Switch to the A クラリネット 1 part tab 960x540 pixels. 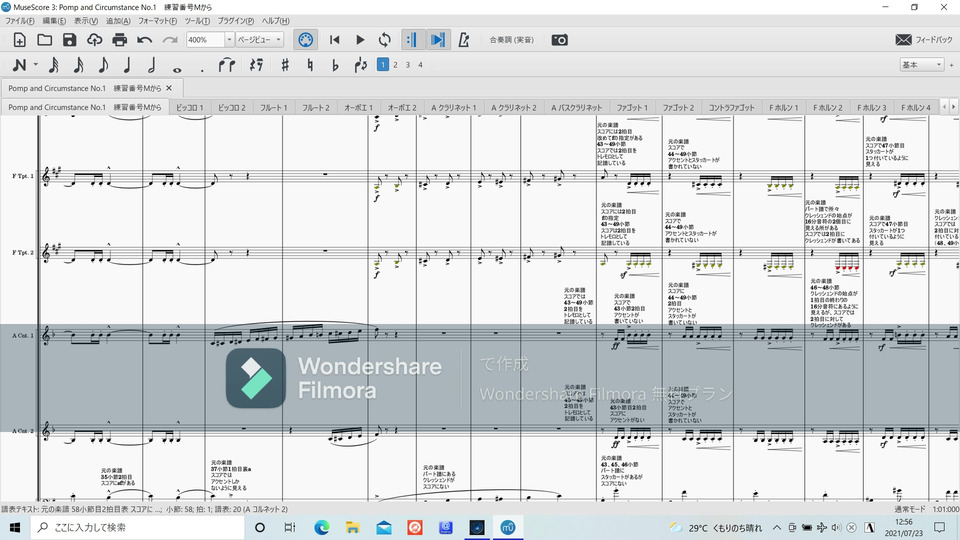pyautogui.click(x=454, y=107)
